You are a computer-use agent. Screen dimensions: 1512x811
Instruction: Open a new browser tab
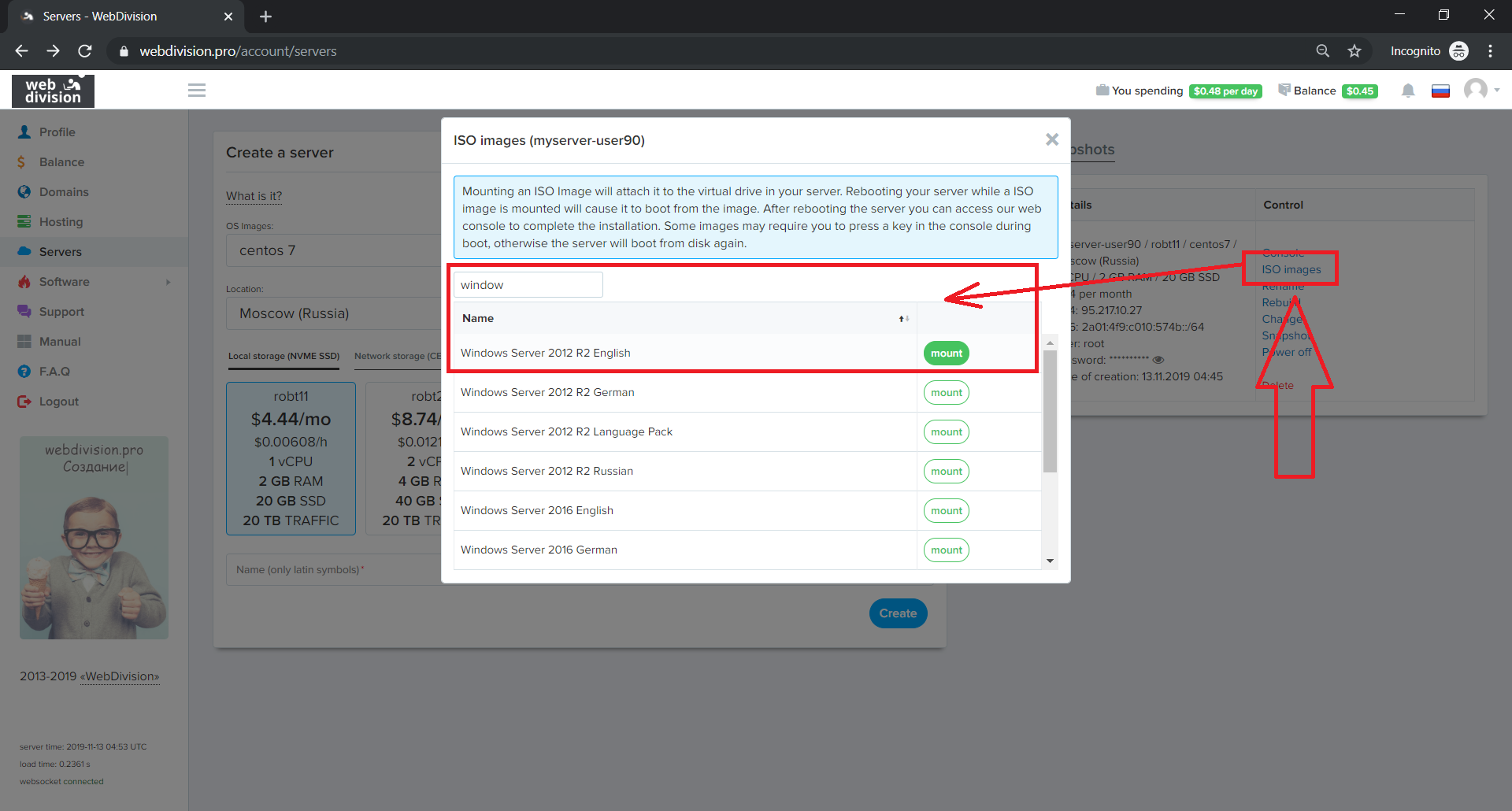pyautogui.click(x=265, y=17)
